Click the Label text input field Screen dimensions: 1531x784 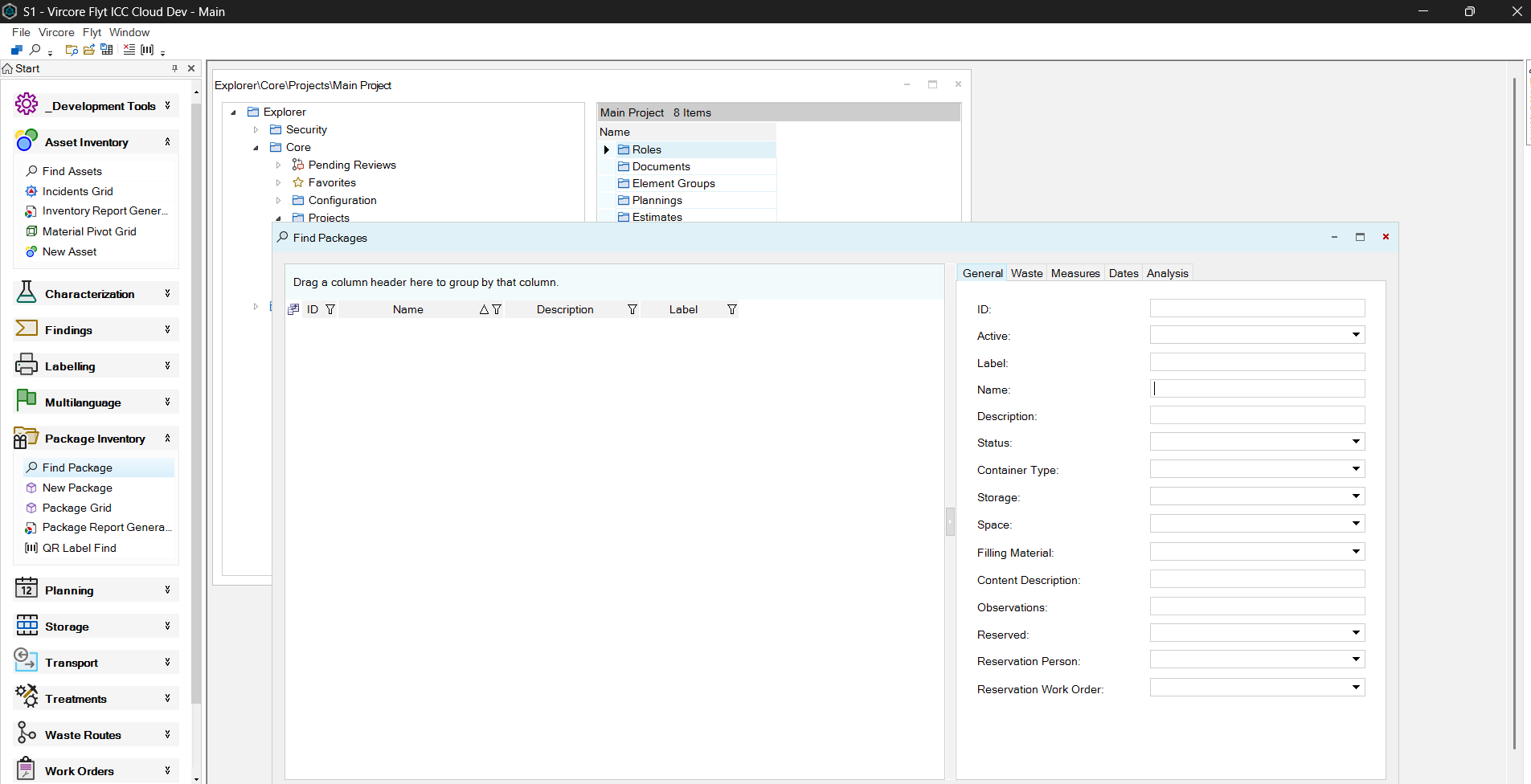click(x=1257, y=362)
